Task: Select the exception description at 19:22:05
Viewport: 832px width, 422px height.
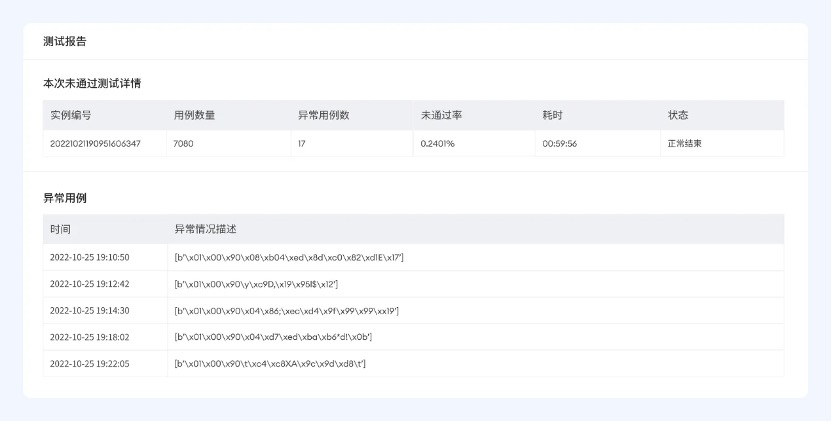Action: [x=270, y=364]
